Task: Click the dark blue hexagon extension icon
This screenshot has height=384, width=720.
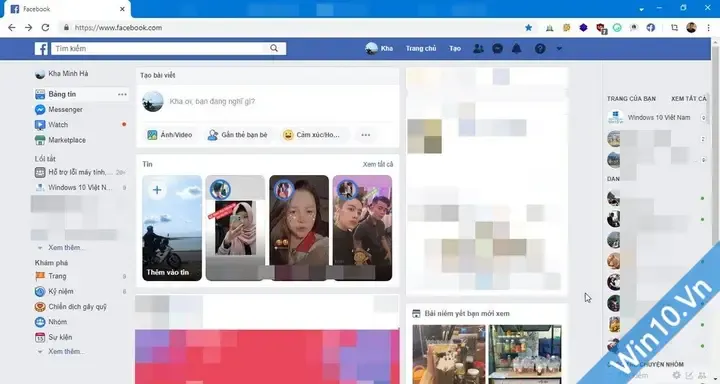Action: click(583, 28)
